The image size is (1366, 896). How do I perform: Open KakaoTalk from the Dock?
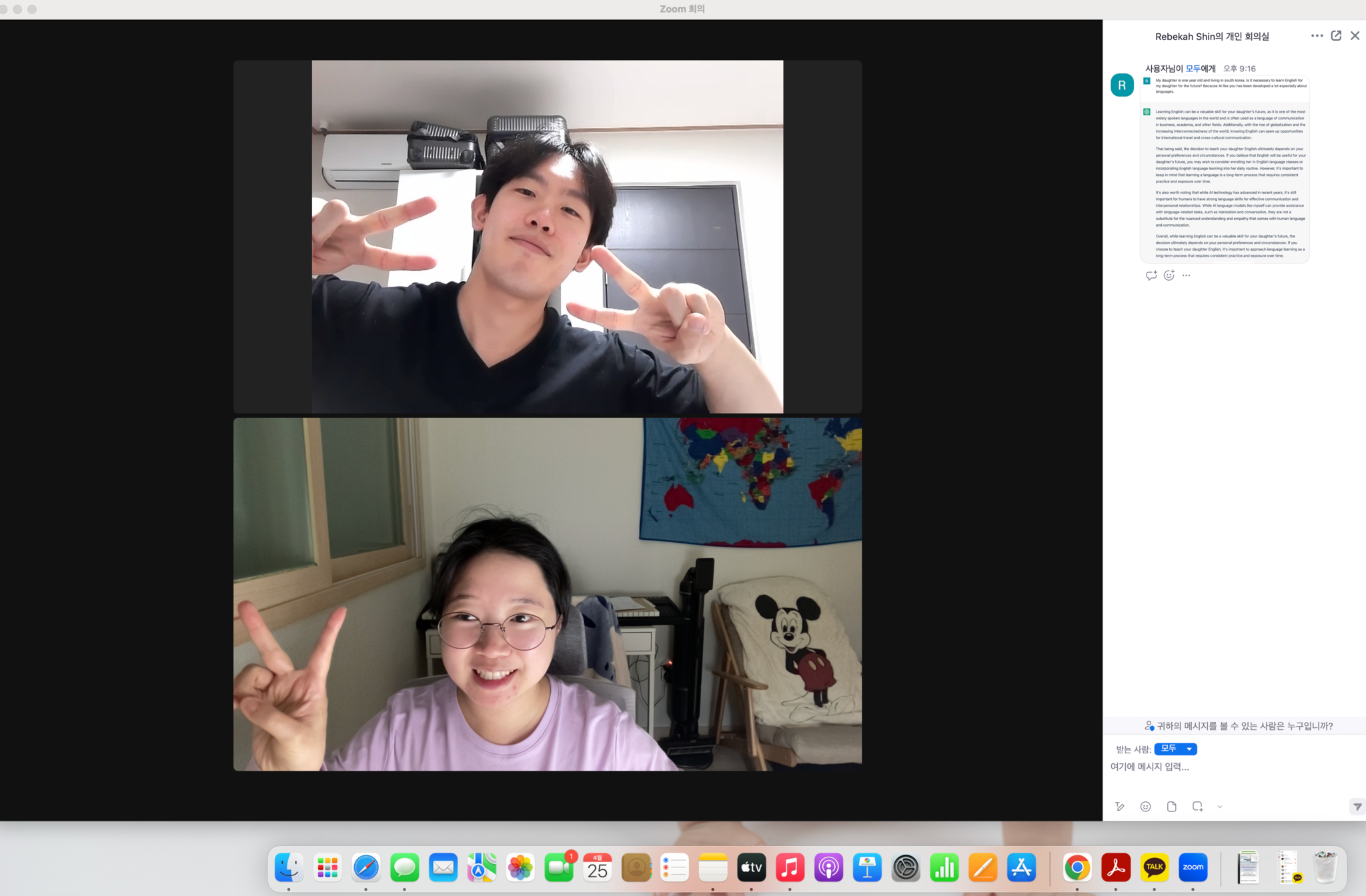pos(1155,867)
